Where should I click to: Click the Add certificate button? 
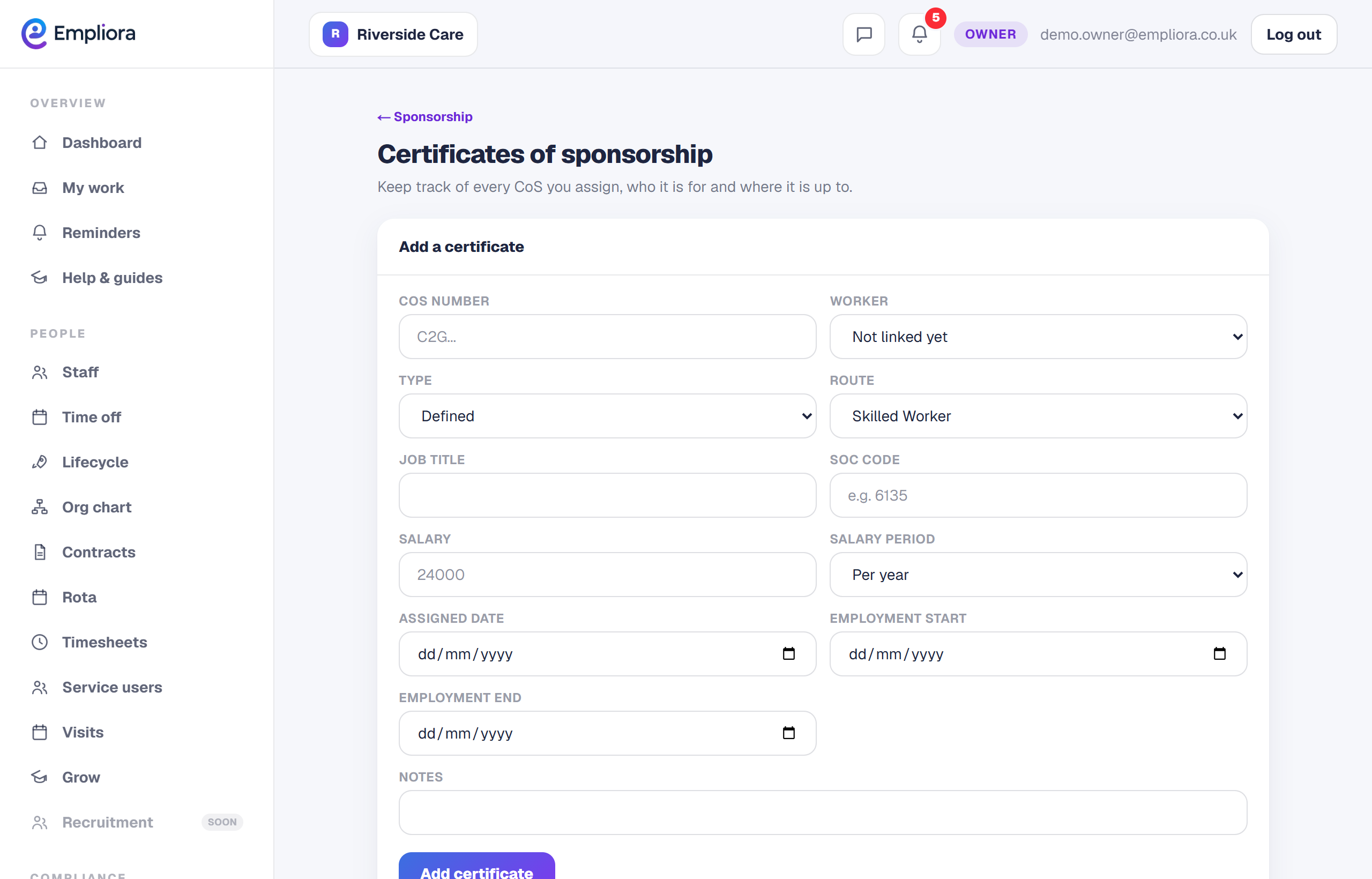pos(476,867)
